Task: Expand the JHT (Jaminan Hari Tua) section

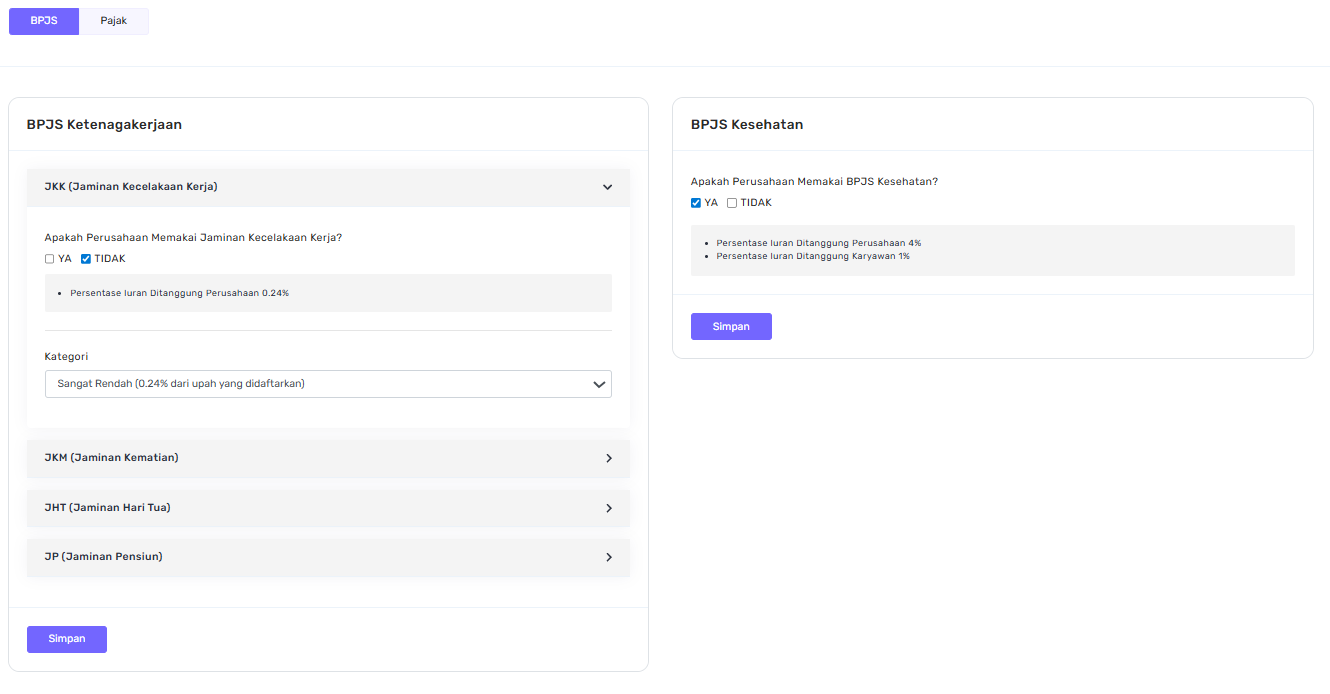Action: tap(328, 507)
